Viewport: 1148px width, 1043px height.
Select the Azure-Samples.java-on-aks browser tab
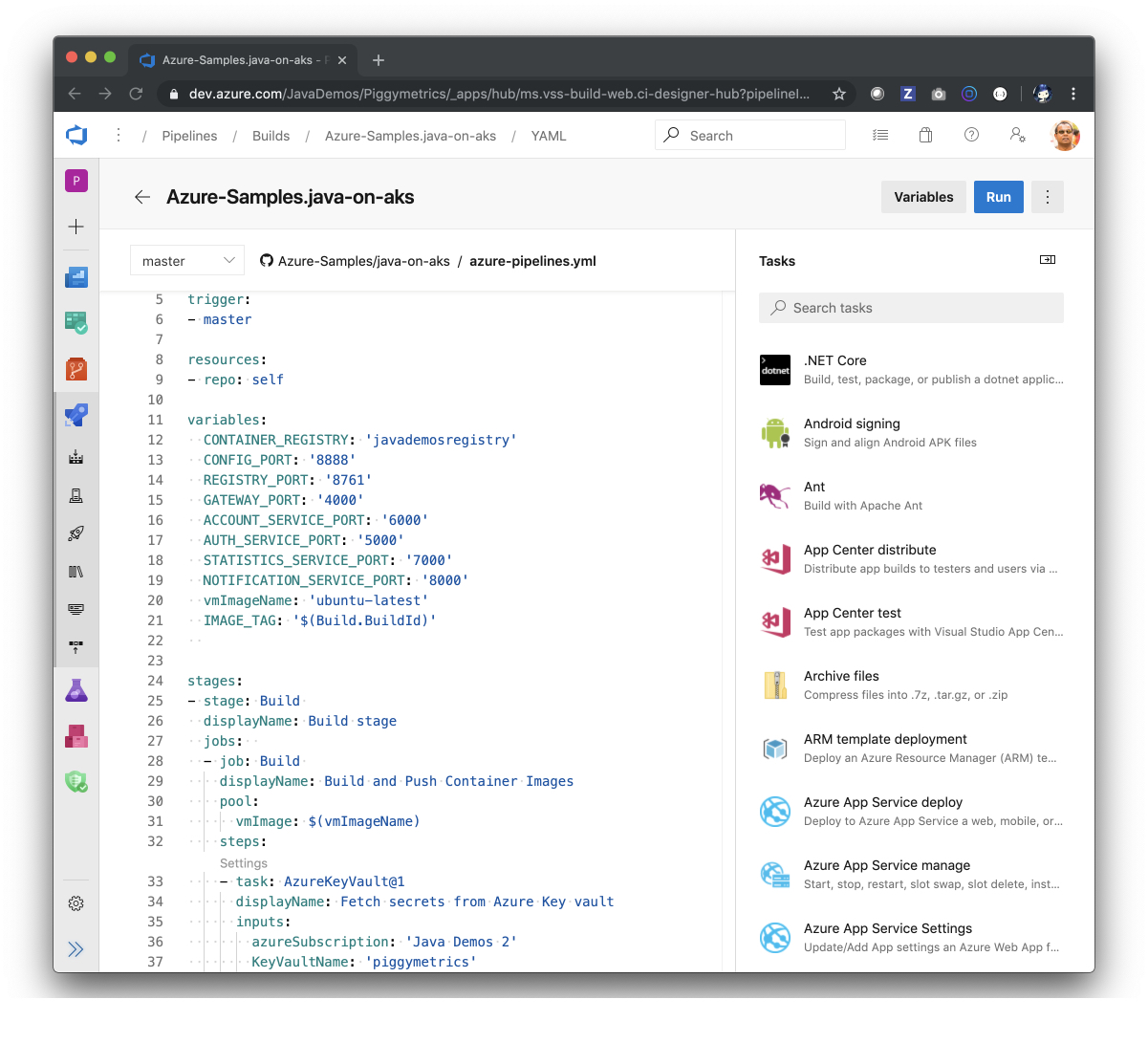tap(243, 59)
